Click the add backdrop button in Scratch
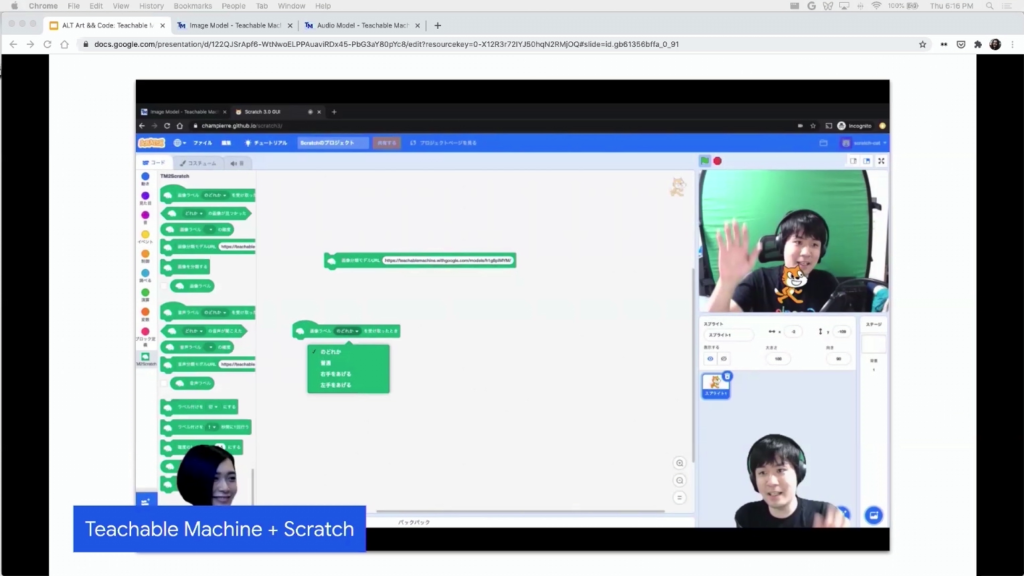Viewport: 1024px width, 576px height. coord(873,515)
